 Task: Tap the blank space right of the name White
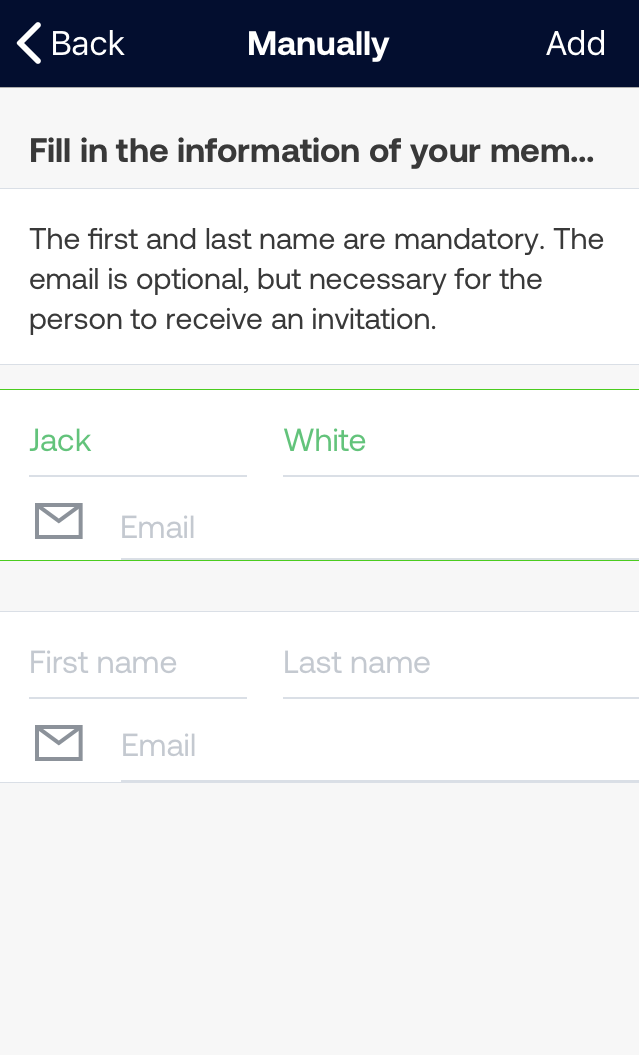pos(501,441)
